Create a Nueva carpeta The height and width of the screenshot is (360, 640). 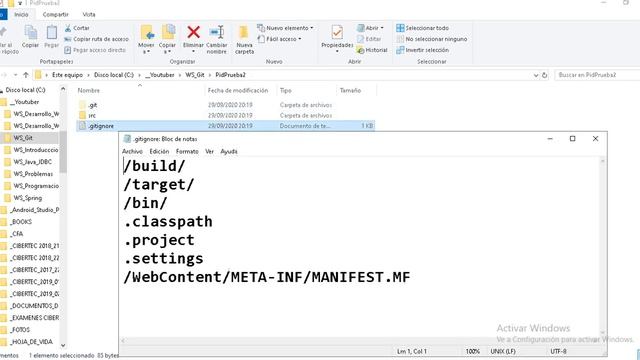[244, 40]
